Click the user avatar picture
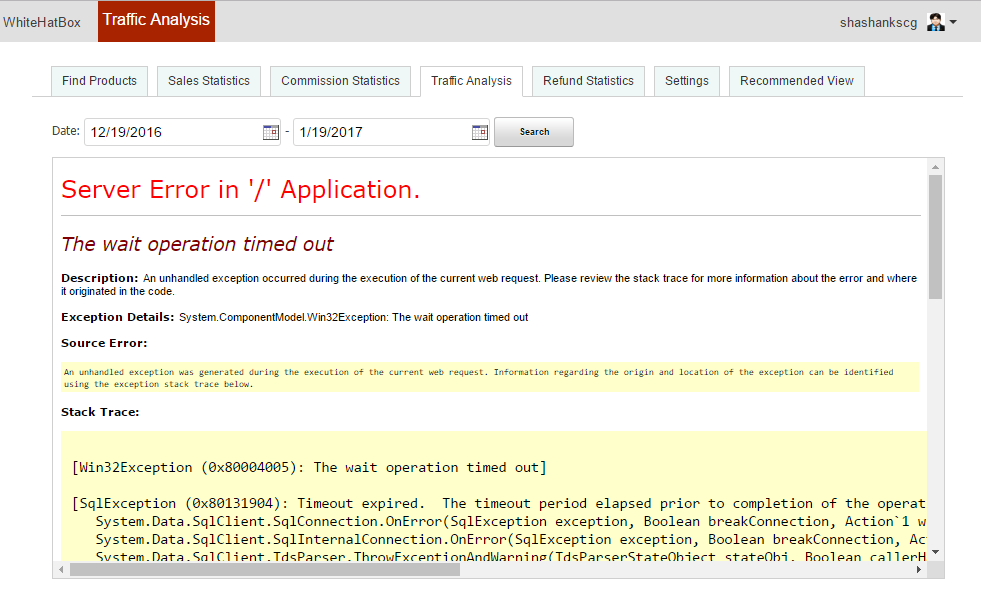The width and height of the screenshot is (981, 595). click(935, 22)
